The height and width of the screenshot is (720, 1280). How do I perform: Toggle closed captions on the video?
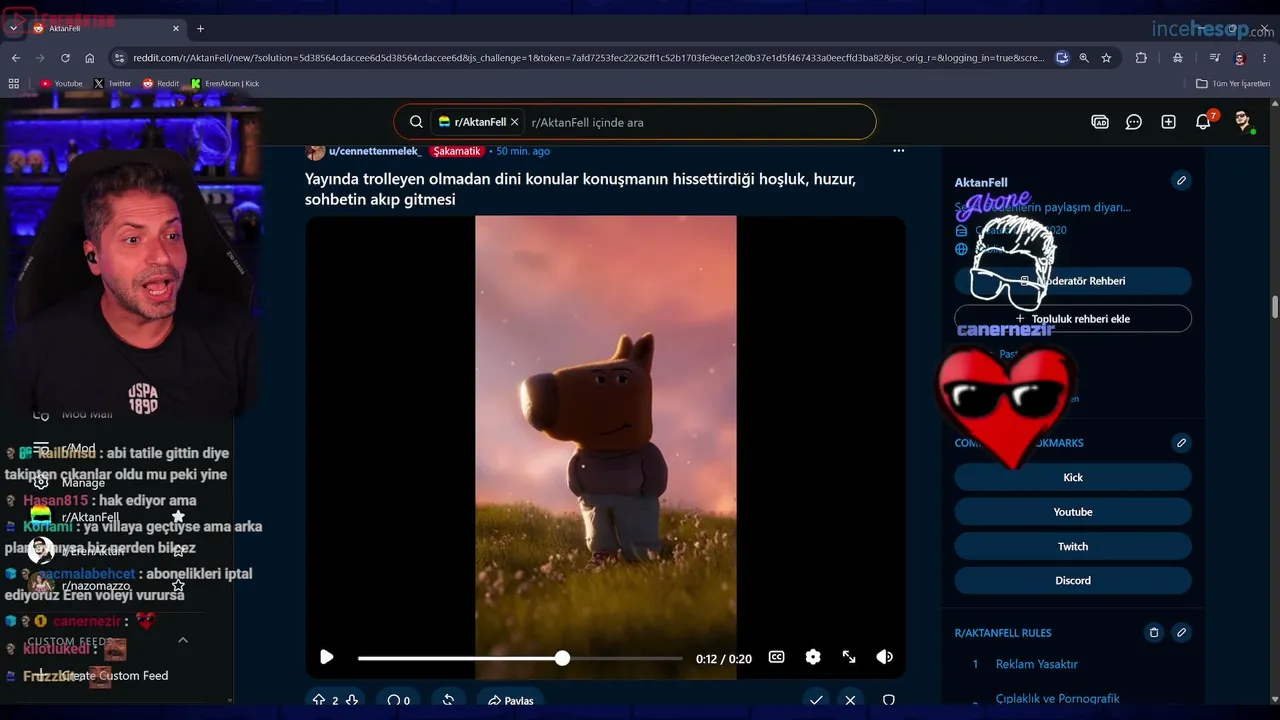(x=776, y=657)
